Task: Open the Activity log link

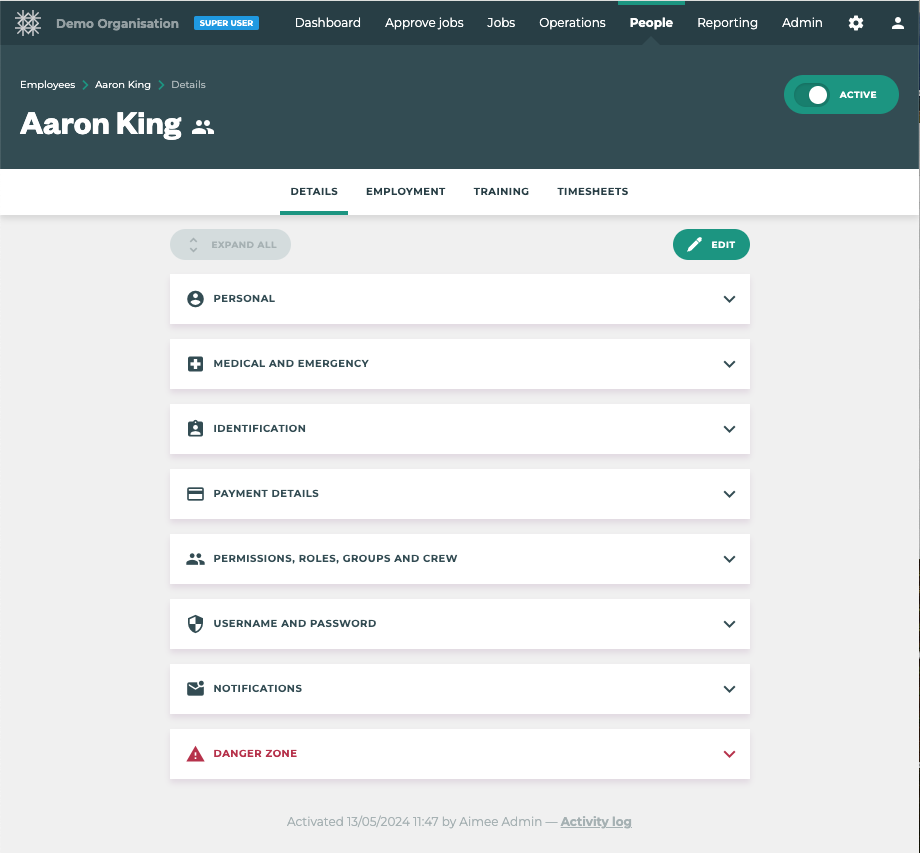Action: point(596,822)
